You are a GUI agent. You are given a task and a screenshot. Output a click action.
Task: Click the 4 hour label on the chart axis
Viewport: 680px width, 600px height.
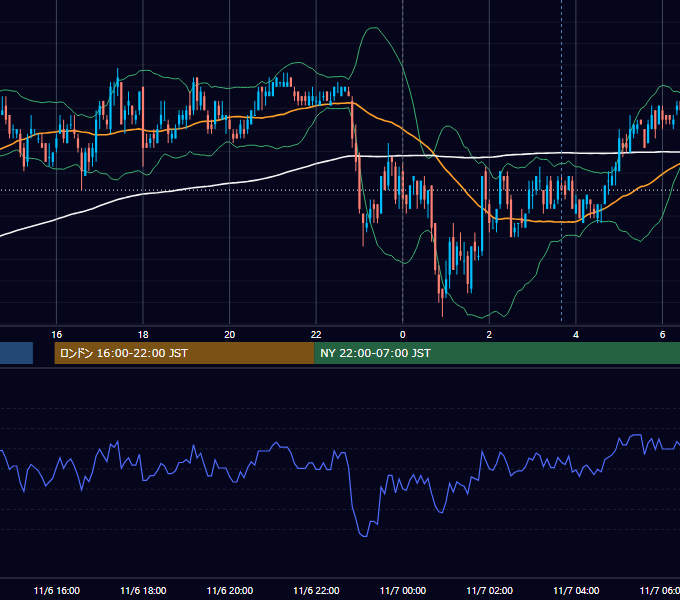[576, 335]
